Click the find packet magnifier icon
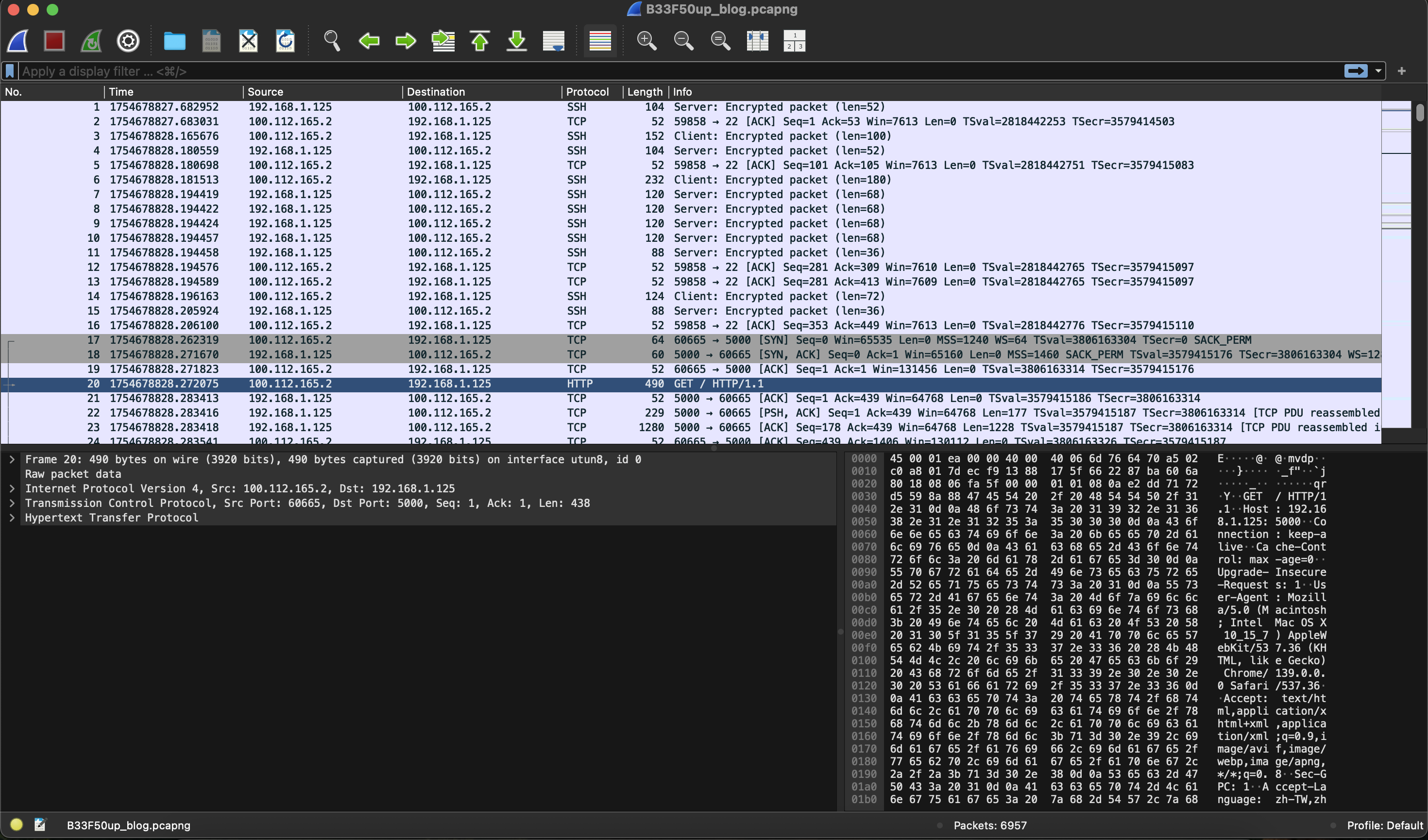This screenshot has height=840, width=1428. (331, 41)
